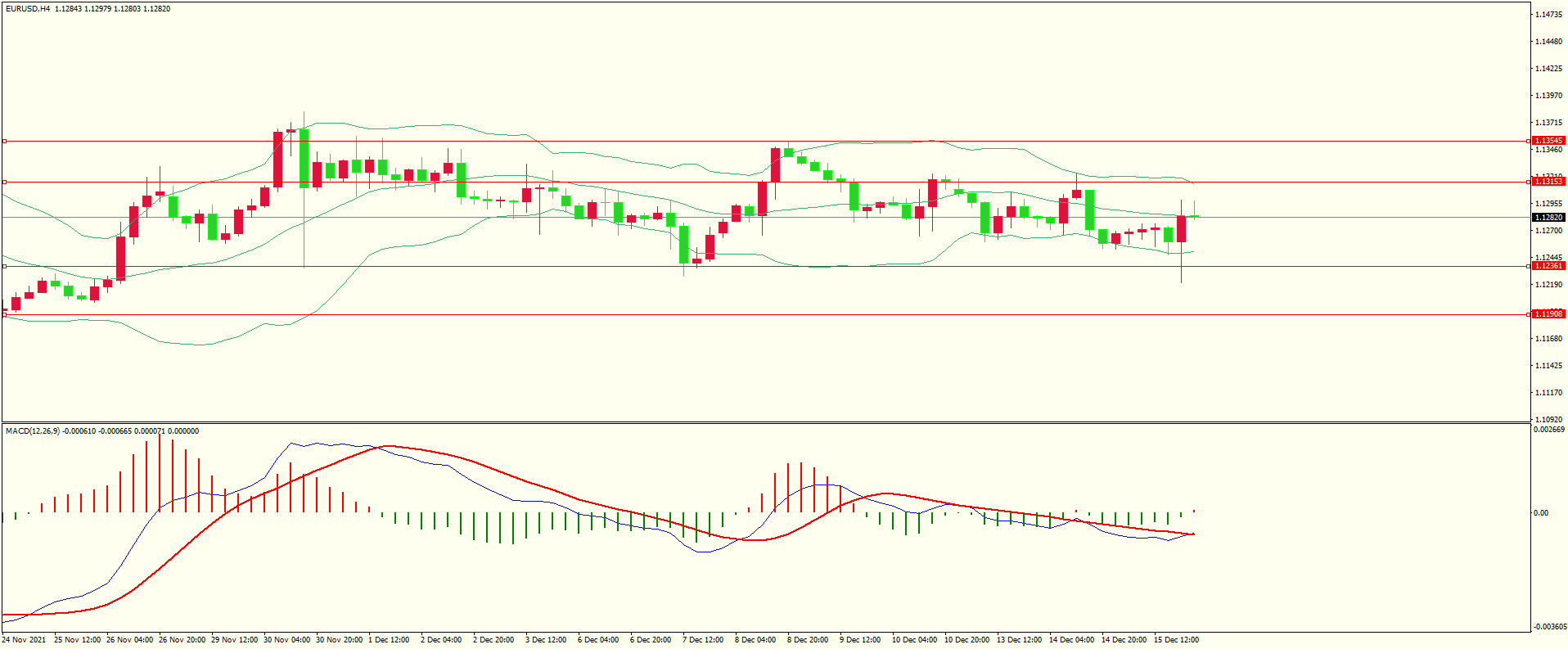Click the 14 Dec 20:00 time label
1568x649 pixels.
point(1124,640)
